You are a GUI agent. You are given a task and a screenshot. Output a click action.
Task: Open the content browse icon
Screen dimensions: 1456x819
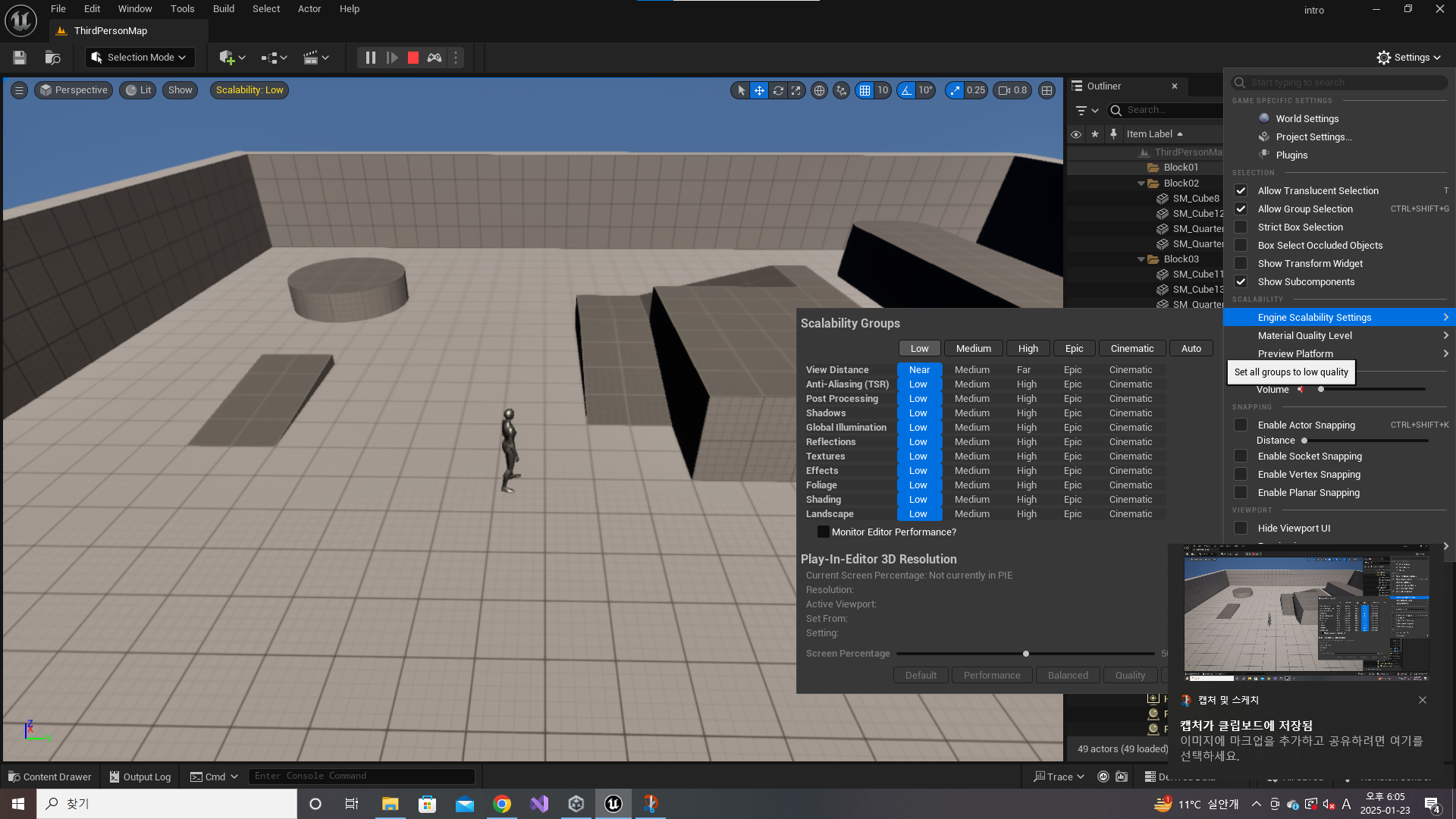52,58
